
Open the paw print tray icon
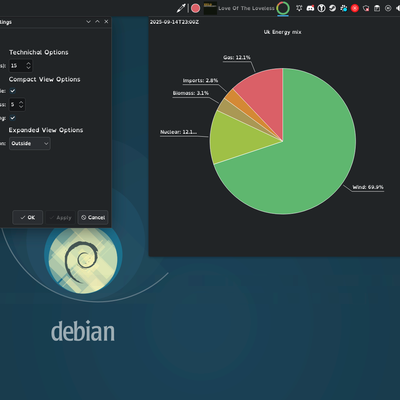point(344,8)
